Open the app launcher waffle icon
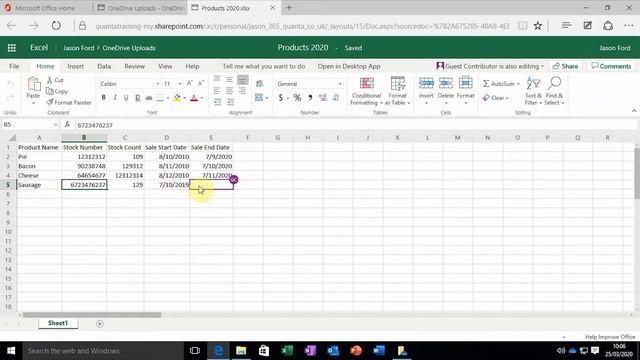 coord(11,48)
